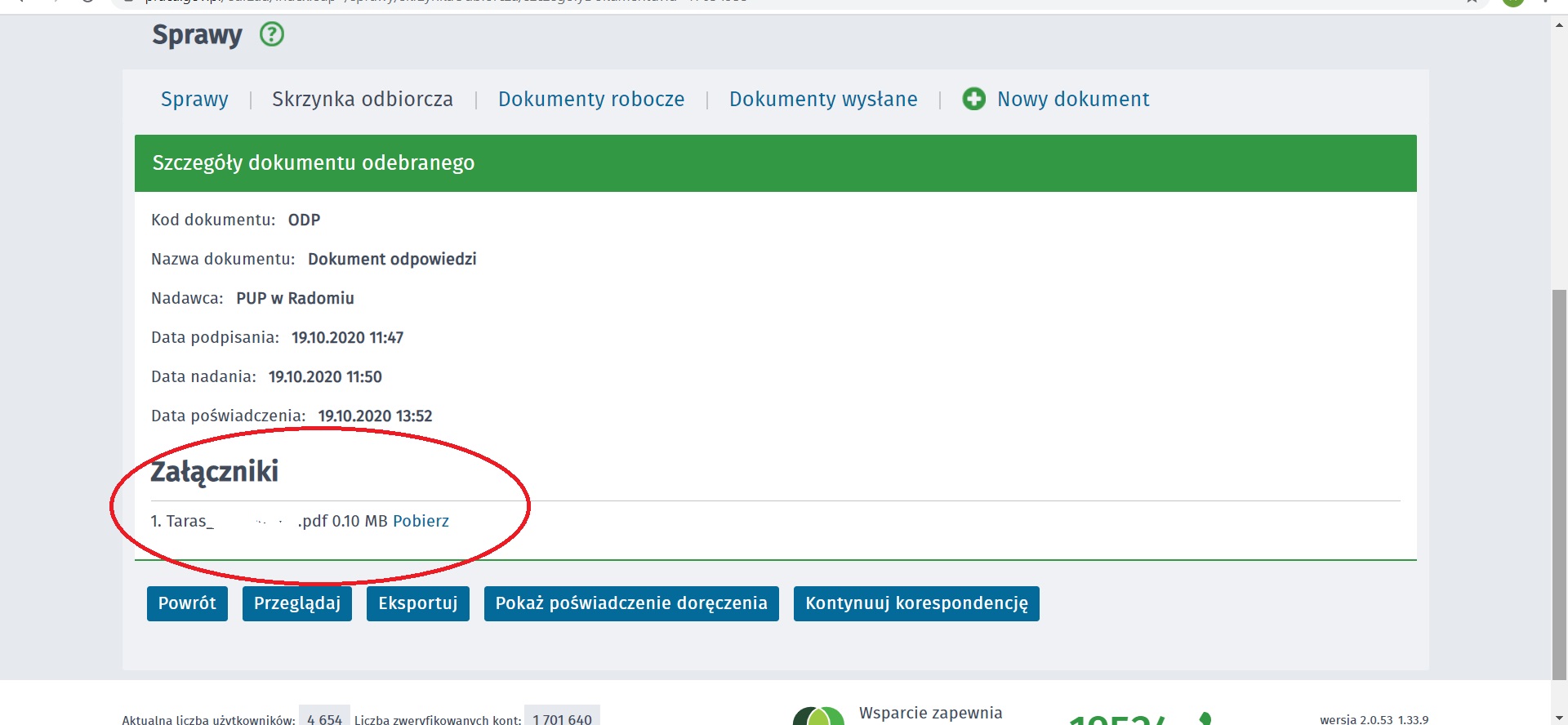Click the green help question mark icon
This screenshot has height=725, width=1568.
point(271,34)
